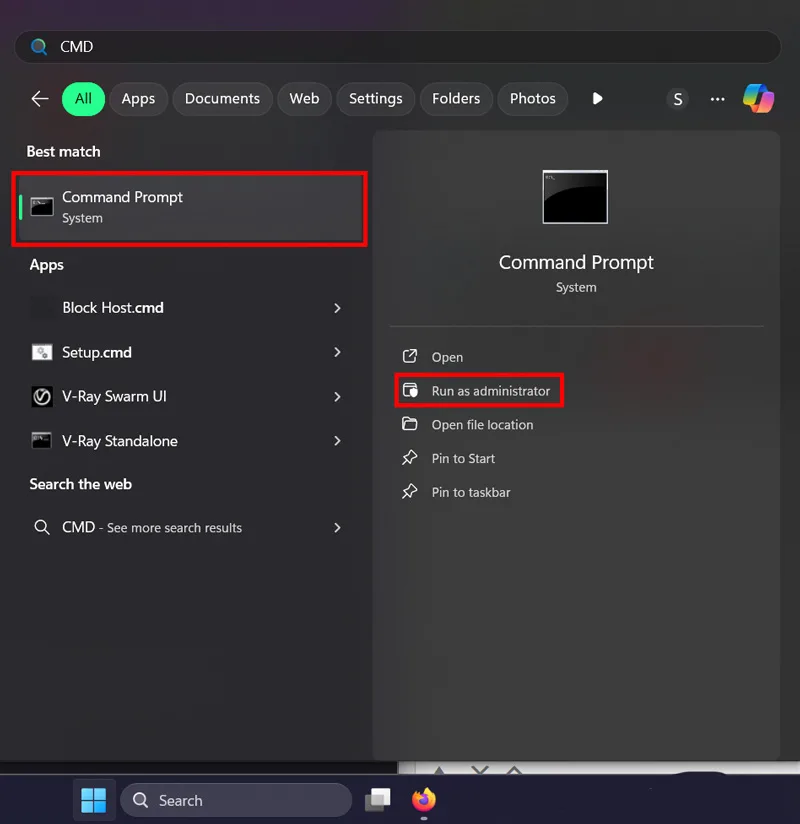Choose Pin to Start
The image size is (800, 824).
click(x=463, y=458)
